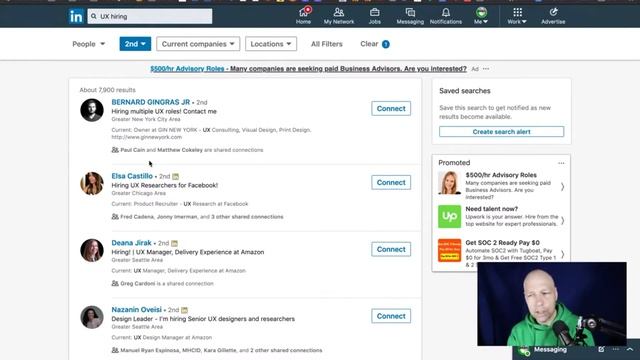Click chevron next to Upwork ad
The width and height of the screenshot is (640, 360).
[x=562, y=220]
